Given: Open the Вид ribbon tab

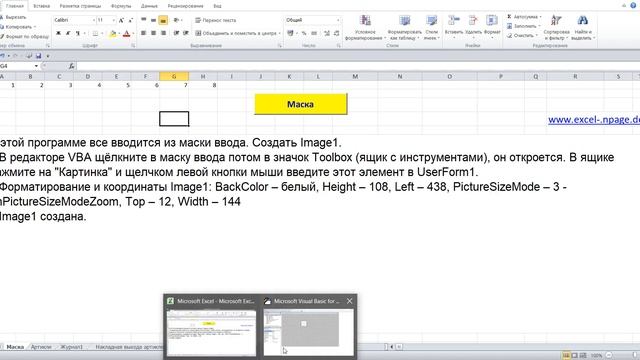Looking at the screenshot, I should pyautogui.click(x=217, y=6).
